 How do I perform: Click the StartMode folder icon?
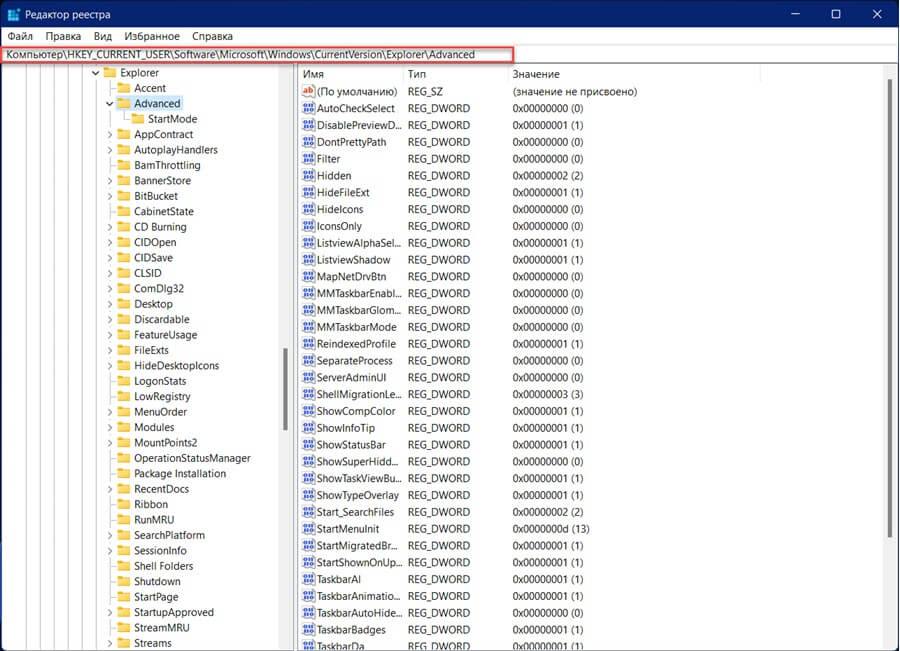pos(138,119)
